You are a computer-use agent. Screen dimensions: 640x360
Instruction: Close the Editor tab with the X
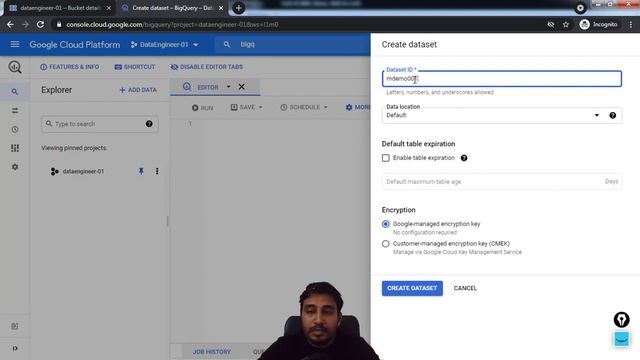click(x=242, y=87)
